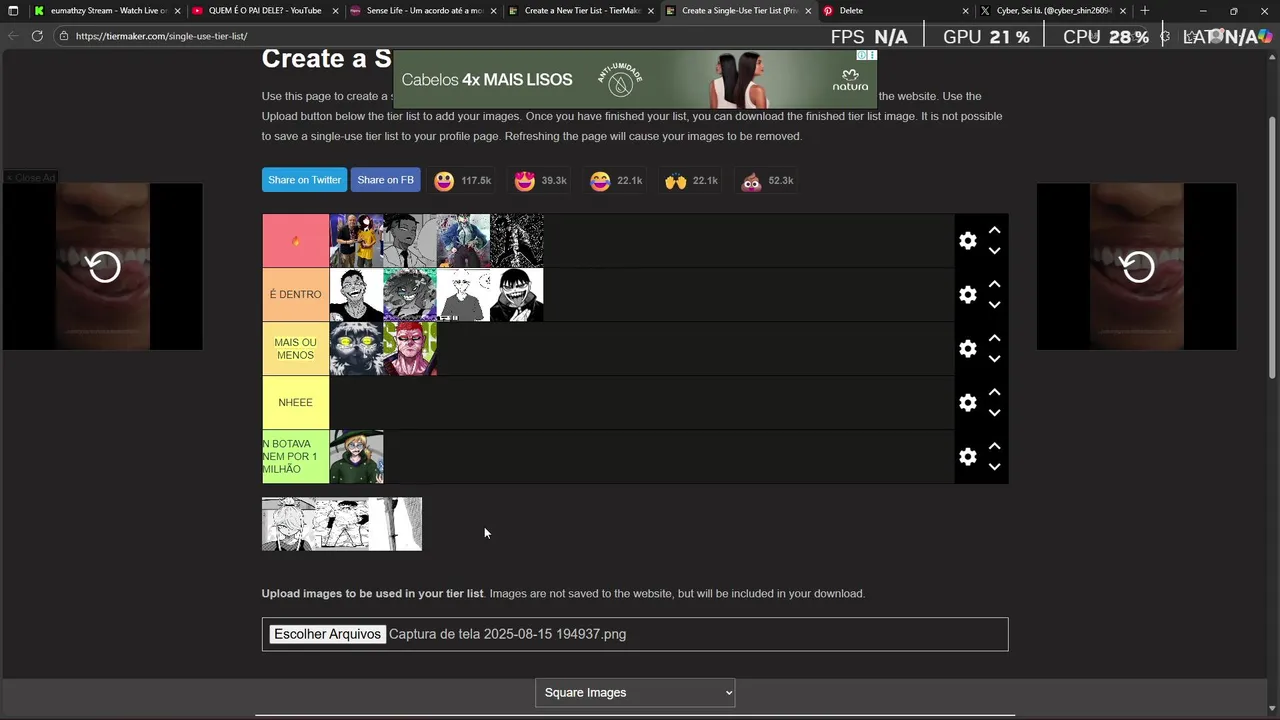This screenshot has width=1280, height=720.
Task: Move N BOTAVA NEM POR 1 MILHÃO tier down
Action: 994,467
